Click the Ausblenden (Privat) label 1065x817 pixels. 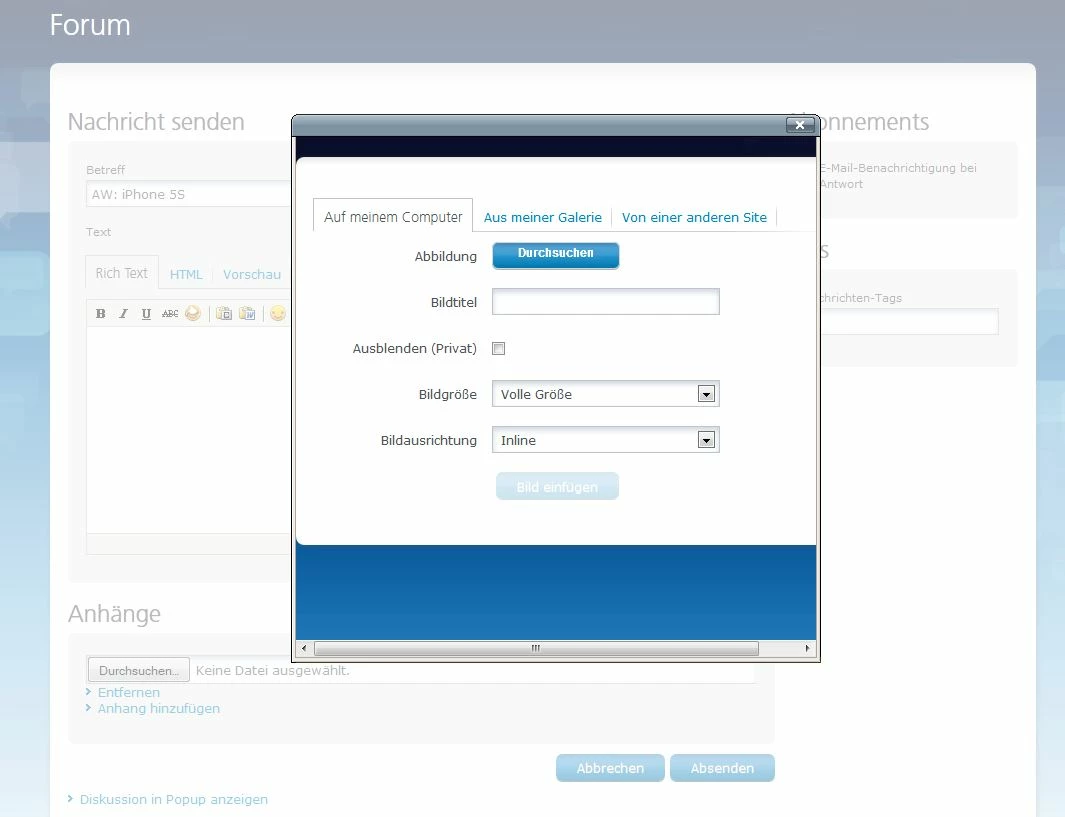(414, 348)
